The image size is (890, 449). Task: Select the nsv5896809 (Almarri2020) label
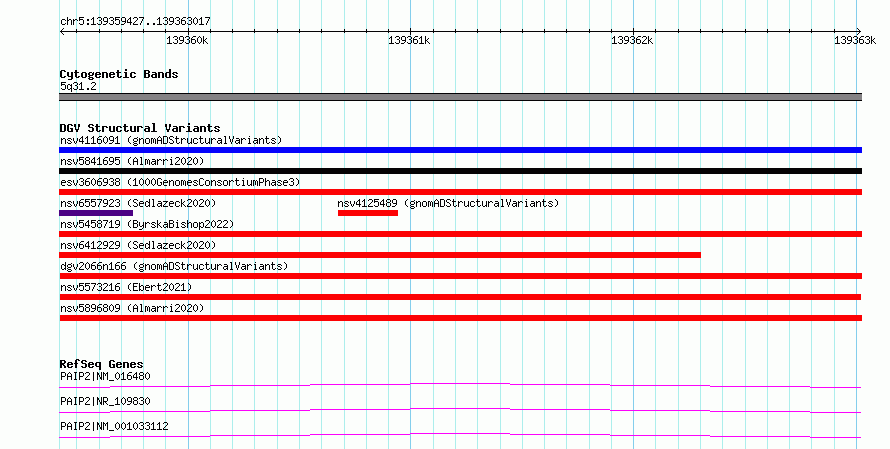132,308
